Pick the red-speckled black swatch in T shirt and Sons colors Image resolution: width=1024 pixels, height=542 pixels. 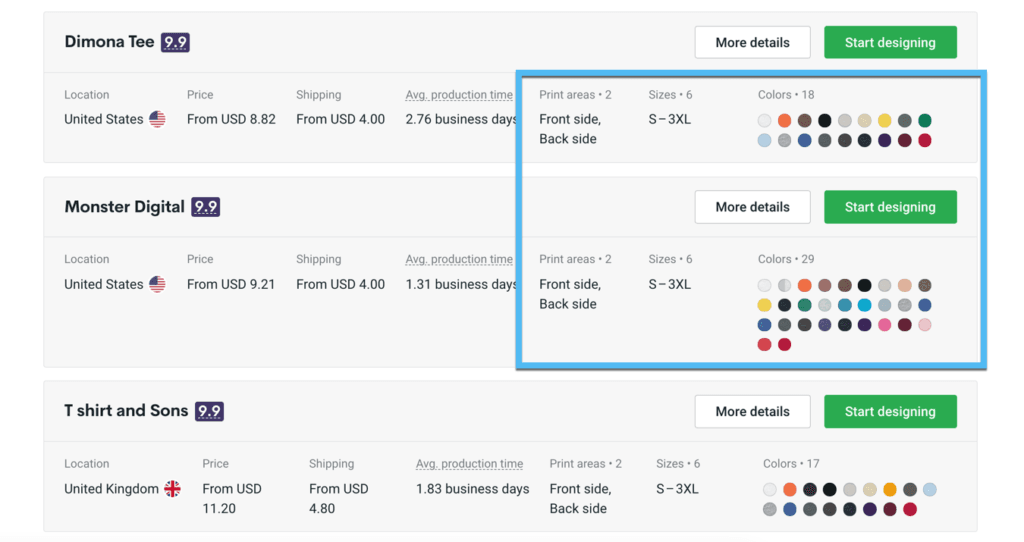pos(810,490)
